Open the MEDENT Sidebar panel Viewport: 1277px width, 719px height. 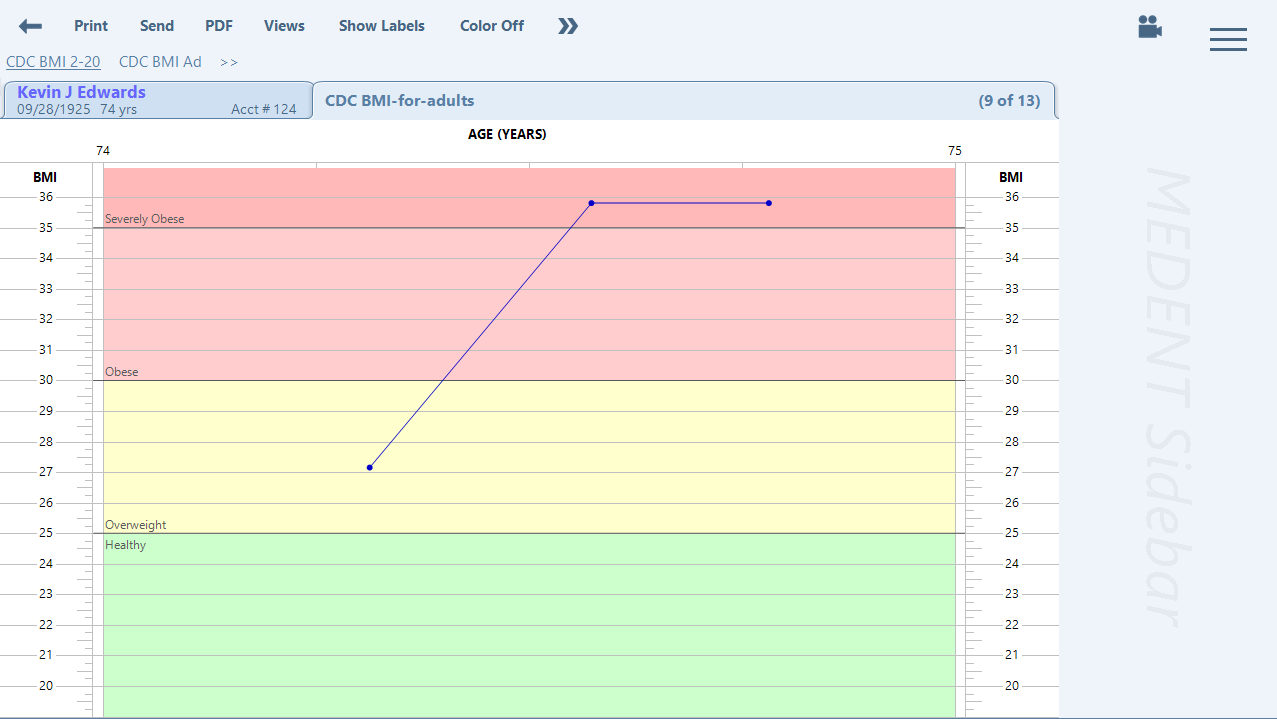[x=1167, y=398]
